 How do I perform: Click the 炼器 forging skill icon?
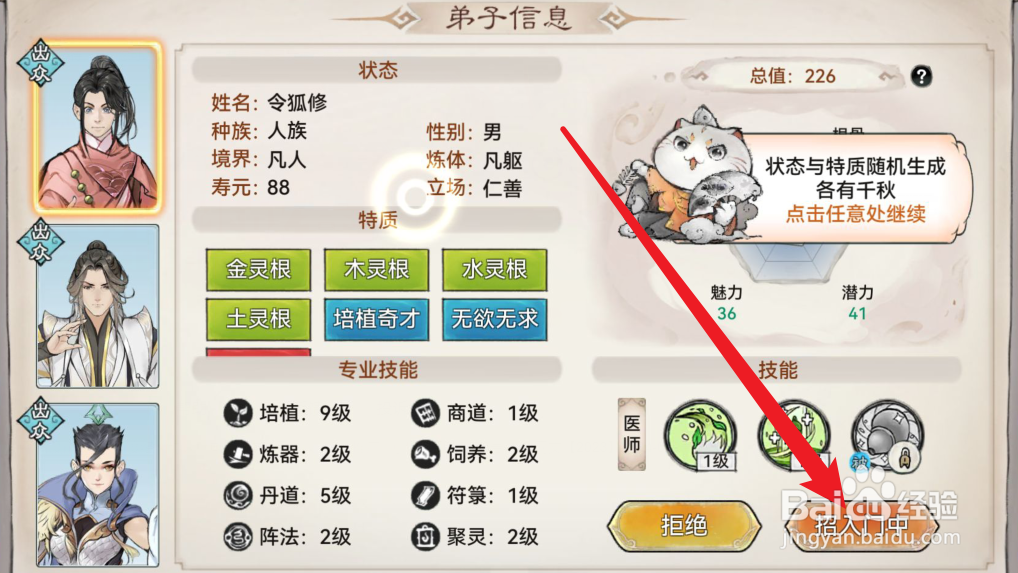238,454
